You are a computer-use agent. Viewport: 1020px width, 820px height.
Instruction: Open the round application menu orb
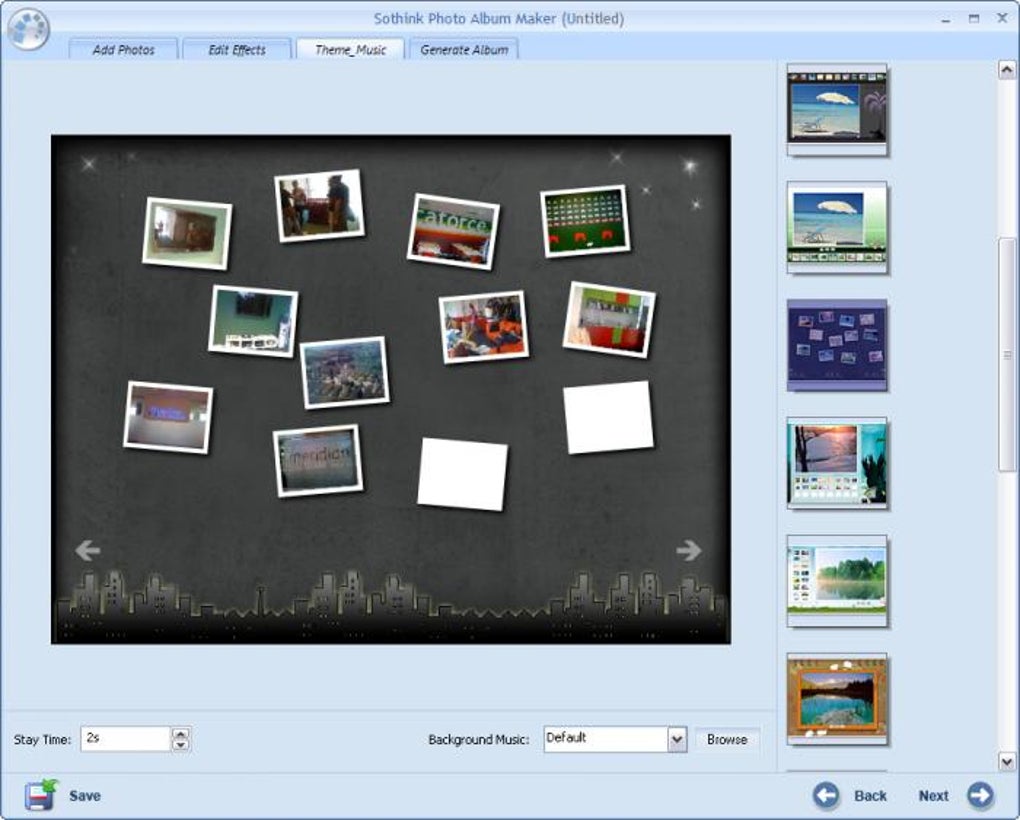[x=29, y=28]
